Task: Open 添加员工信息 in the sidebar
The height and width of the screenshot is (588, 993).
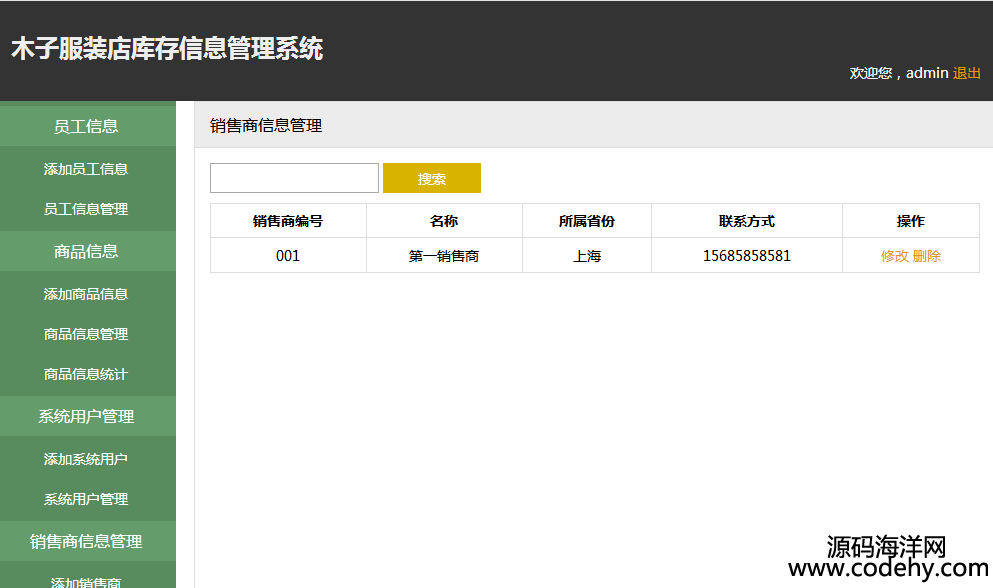Action: pos(86,169)
